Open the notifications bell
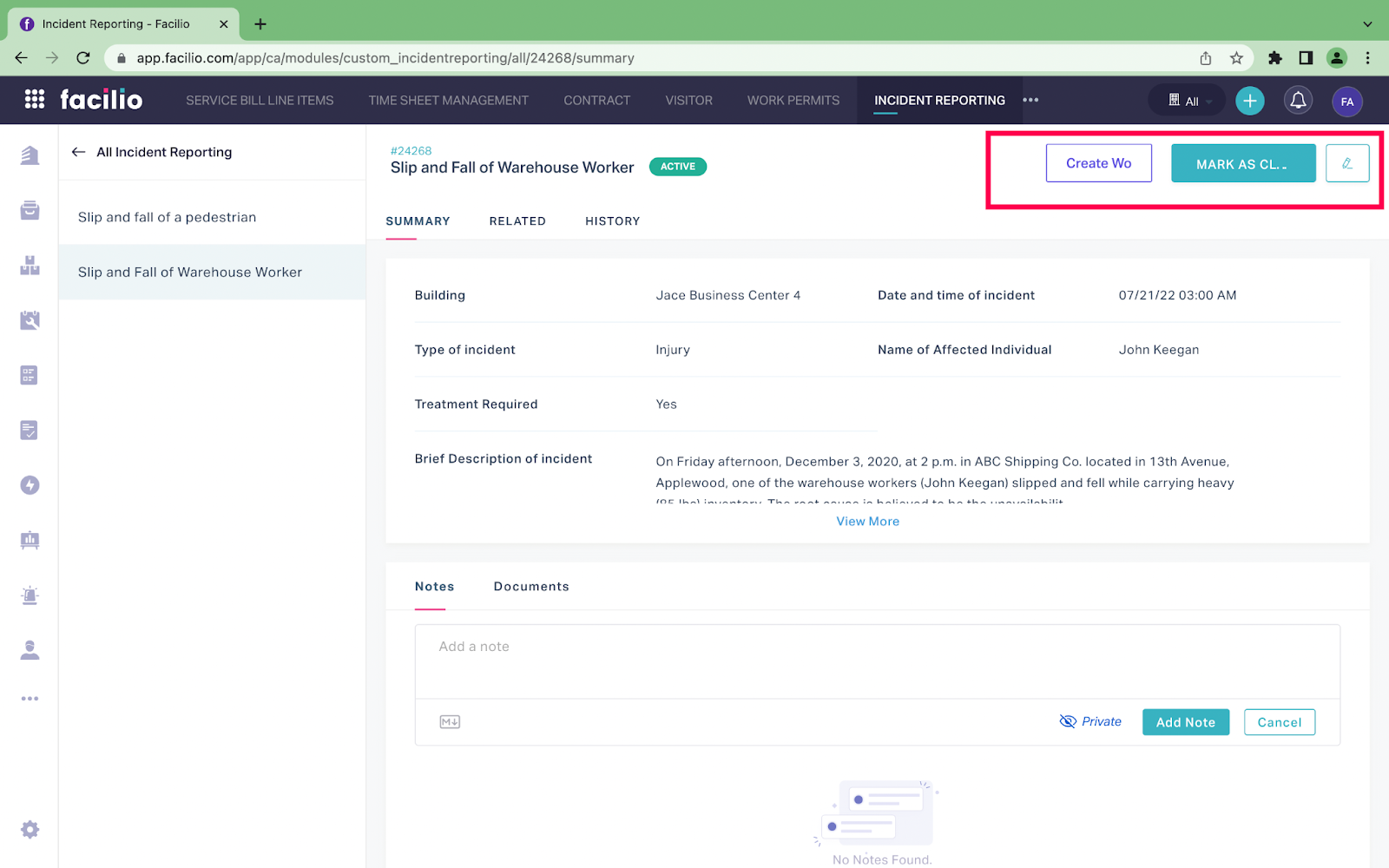This screenshot has height=868, width=1389. tap(1298, 101)
